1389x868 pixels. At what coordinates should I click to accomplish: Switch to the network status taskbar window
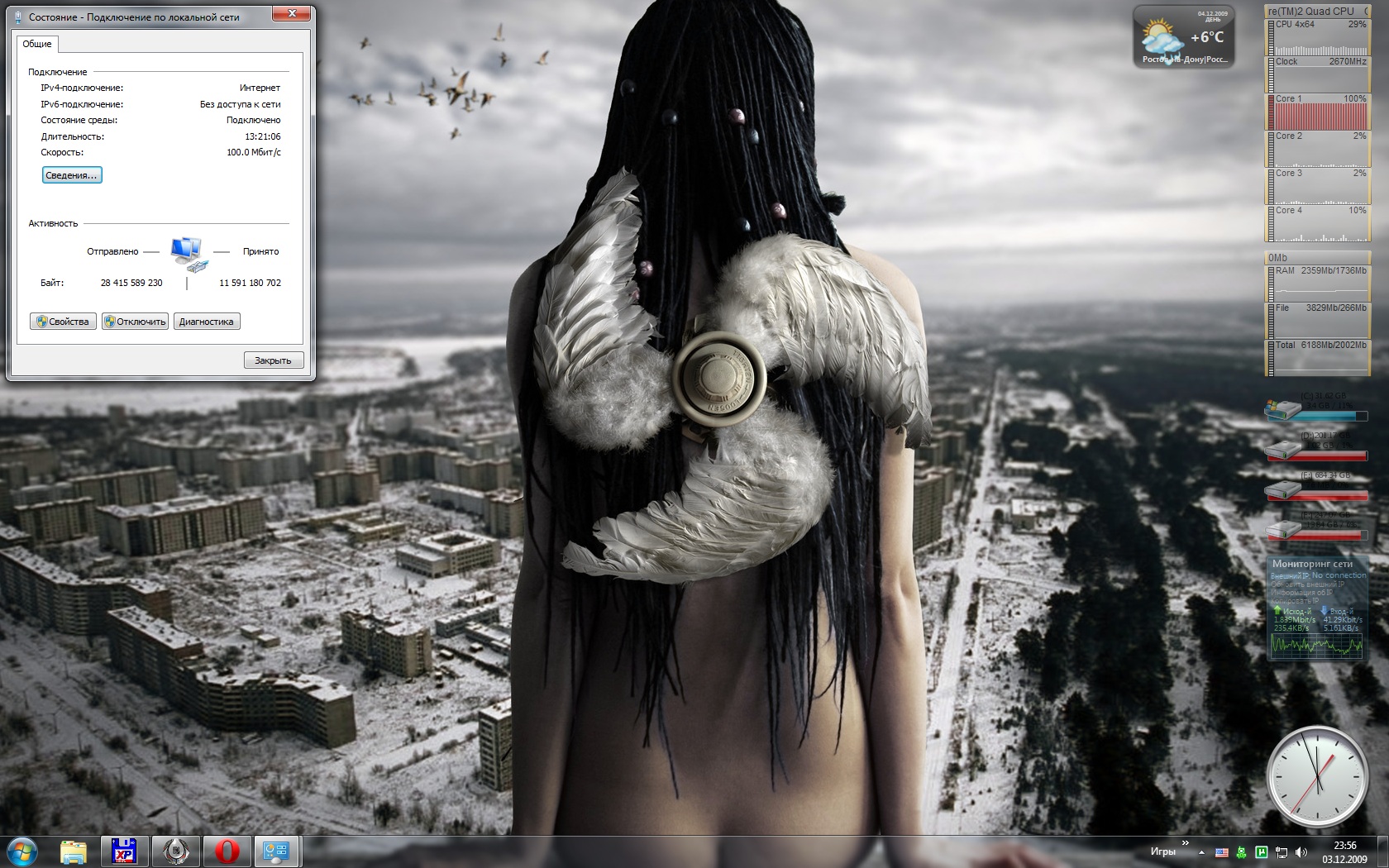[x=276, y=851]
